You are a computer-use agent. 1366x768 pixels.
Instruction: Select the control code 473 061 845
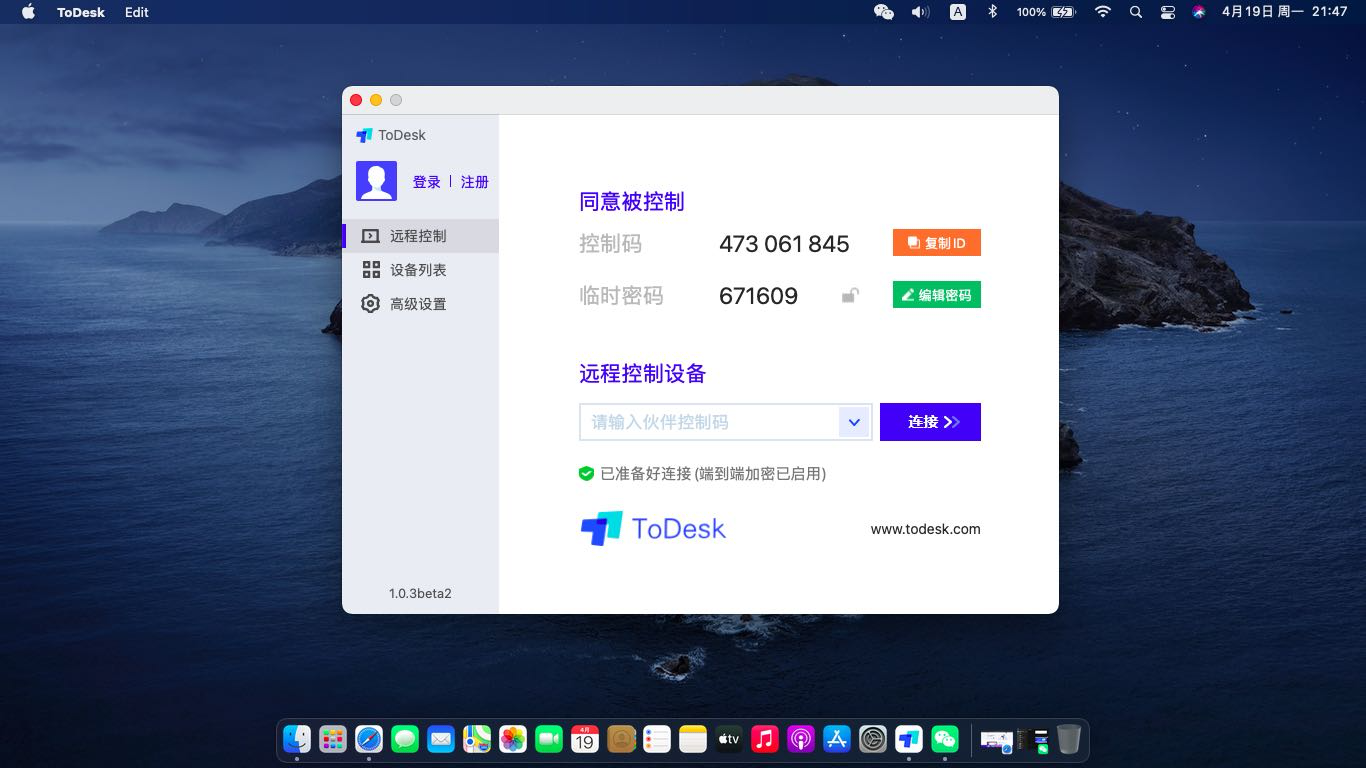click(x=784, y=244)
